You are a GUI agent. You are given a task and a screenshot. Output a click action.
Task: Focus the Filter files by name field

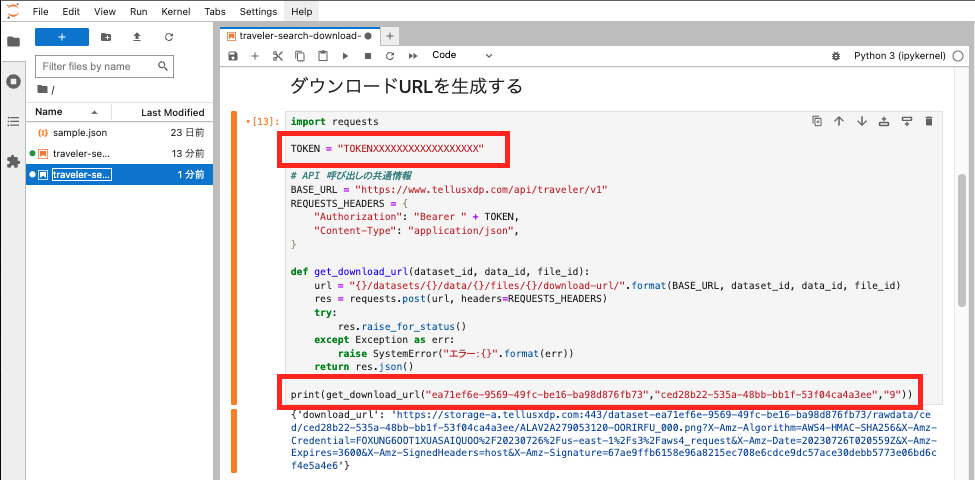tap(104, 66)
